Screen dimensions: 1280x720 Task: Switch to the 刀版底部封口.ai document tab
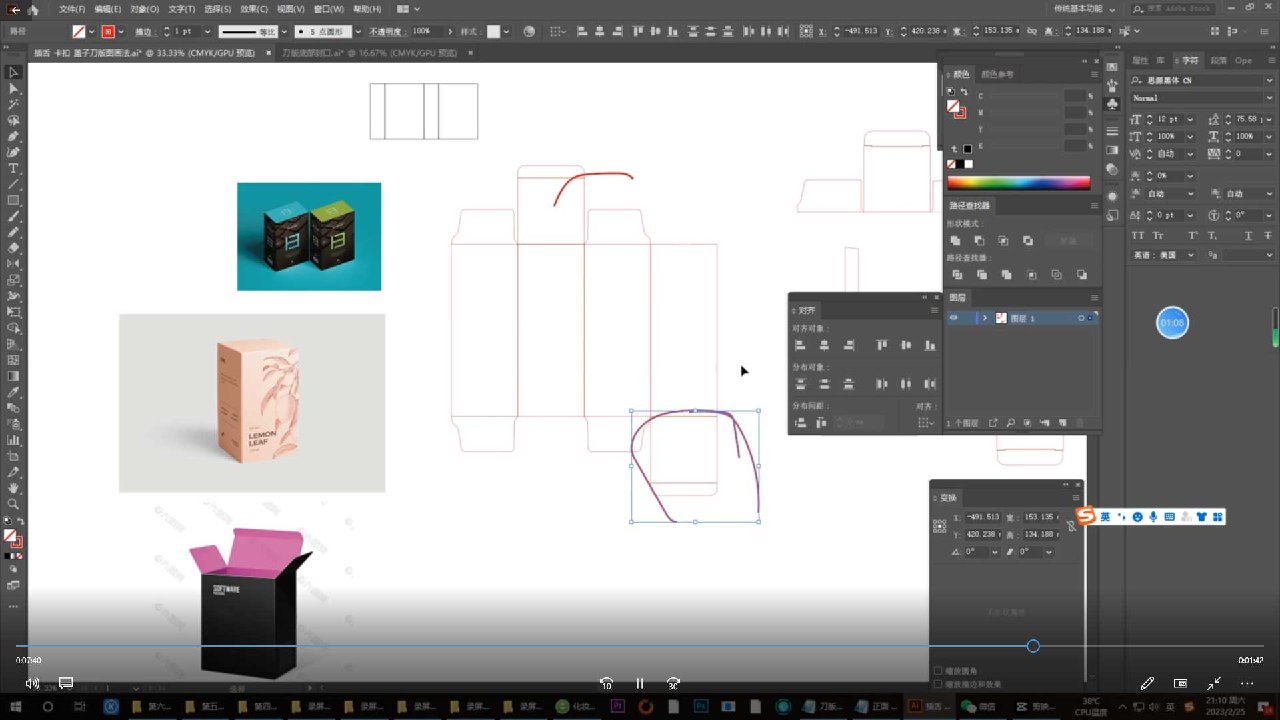pos(338,52)
